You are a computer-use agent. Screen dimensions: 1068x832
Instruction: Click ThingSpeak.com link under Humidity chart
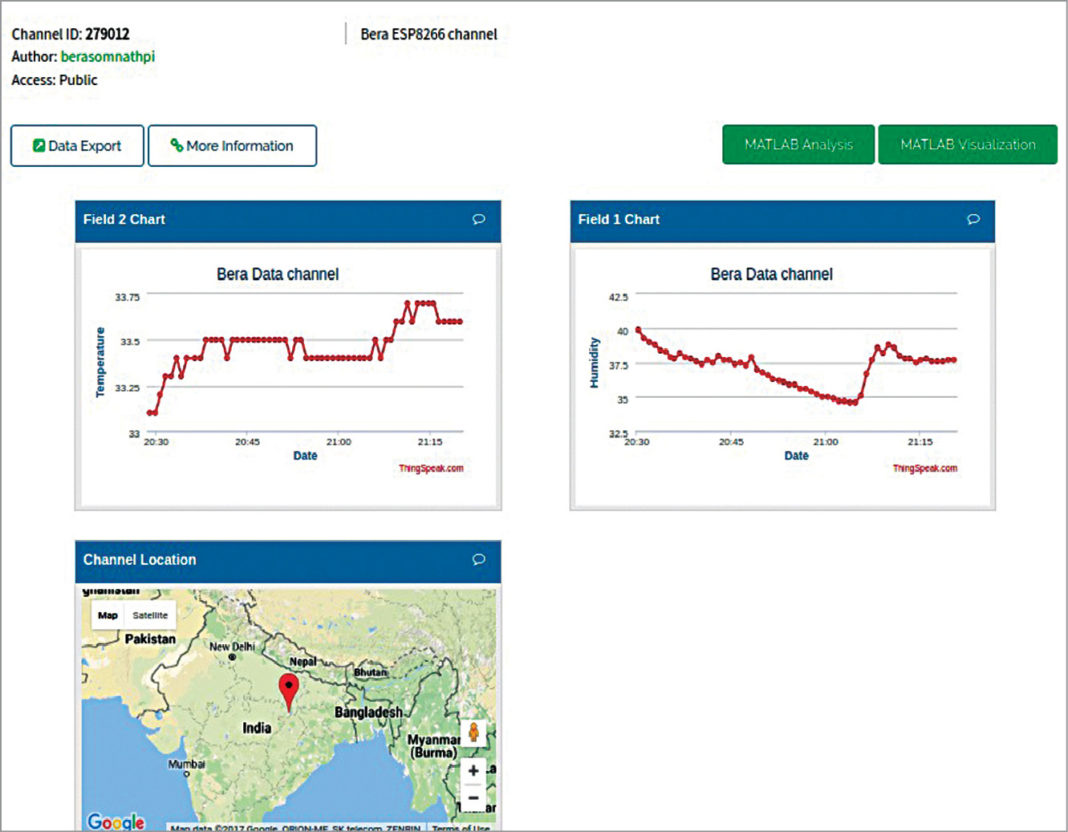tap(925, 468)
